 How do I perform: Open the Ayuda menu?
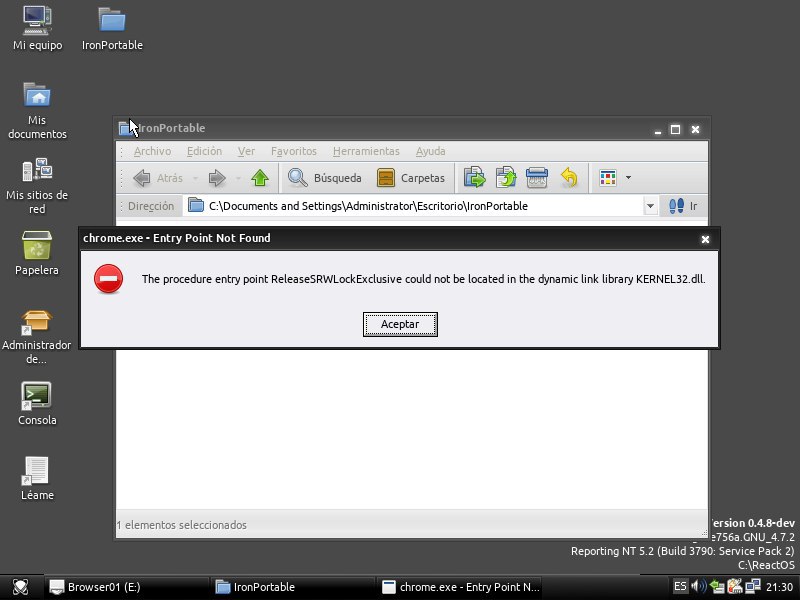430,152
